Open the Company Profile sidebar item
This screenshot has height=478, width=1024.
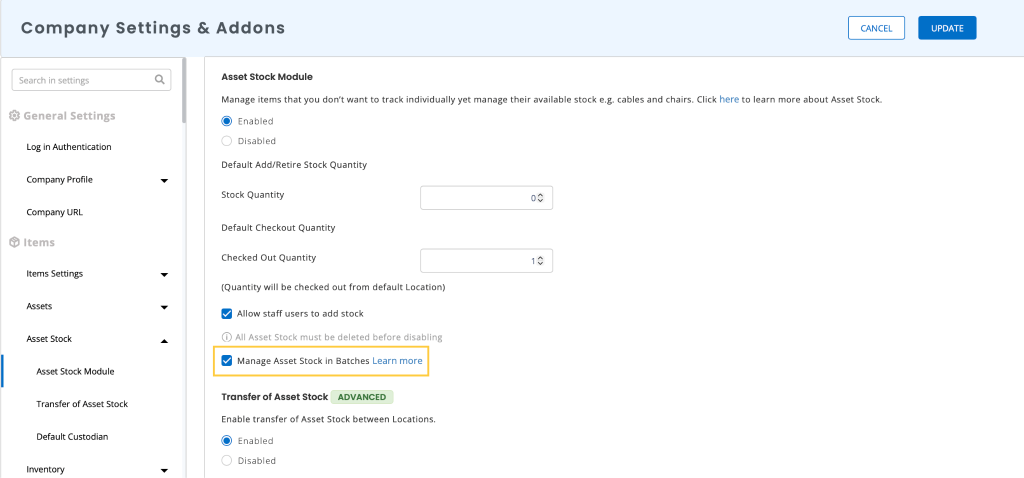coord(59,180)
